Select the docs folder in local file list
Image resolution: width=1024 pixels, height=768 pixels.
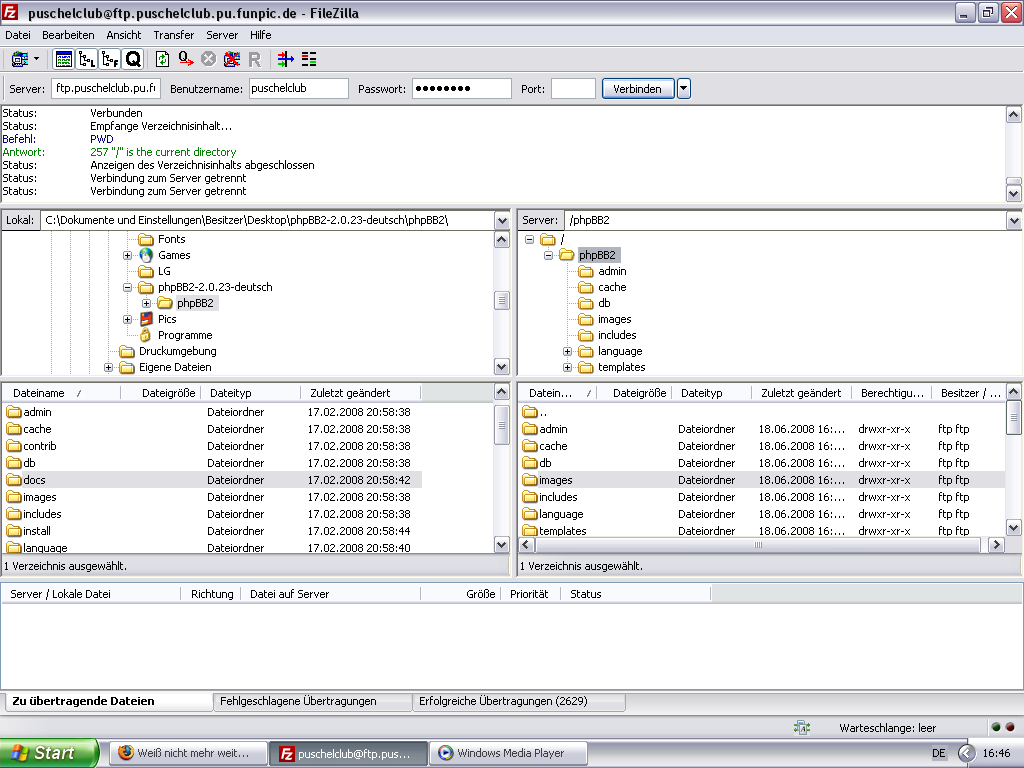212,480
